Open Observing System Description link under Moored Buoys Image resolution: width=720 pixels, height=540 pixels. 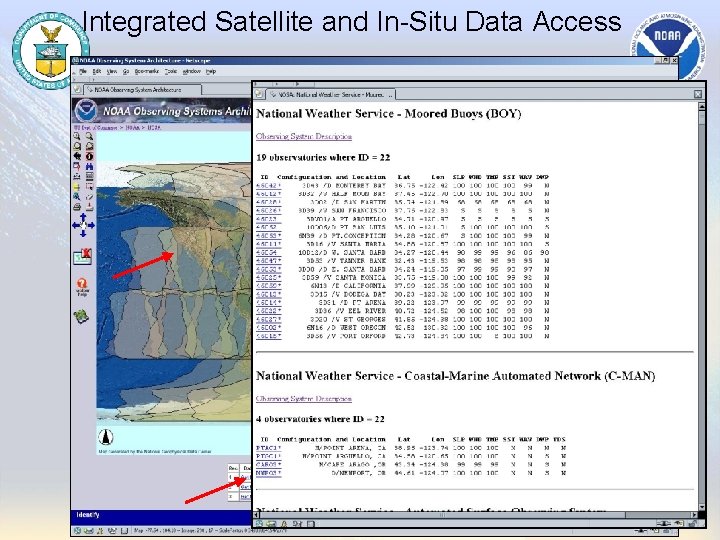click(x=304, y=136)
